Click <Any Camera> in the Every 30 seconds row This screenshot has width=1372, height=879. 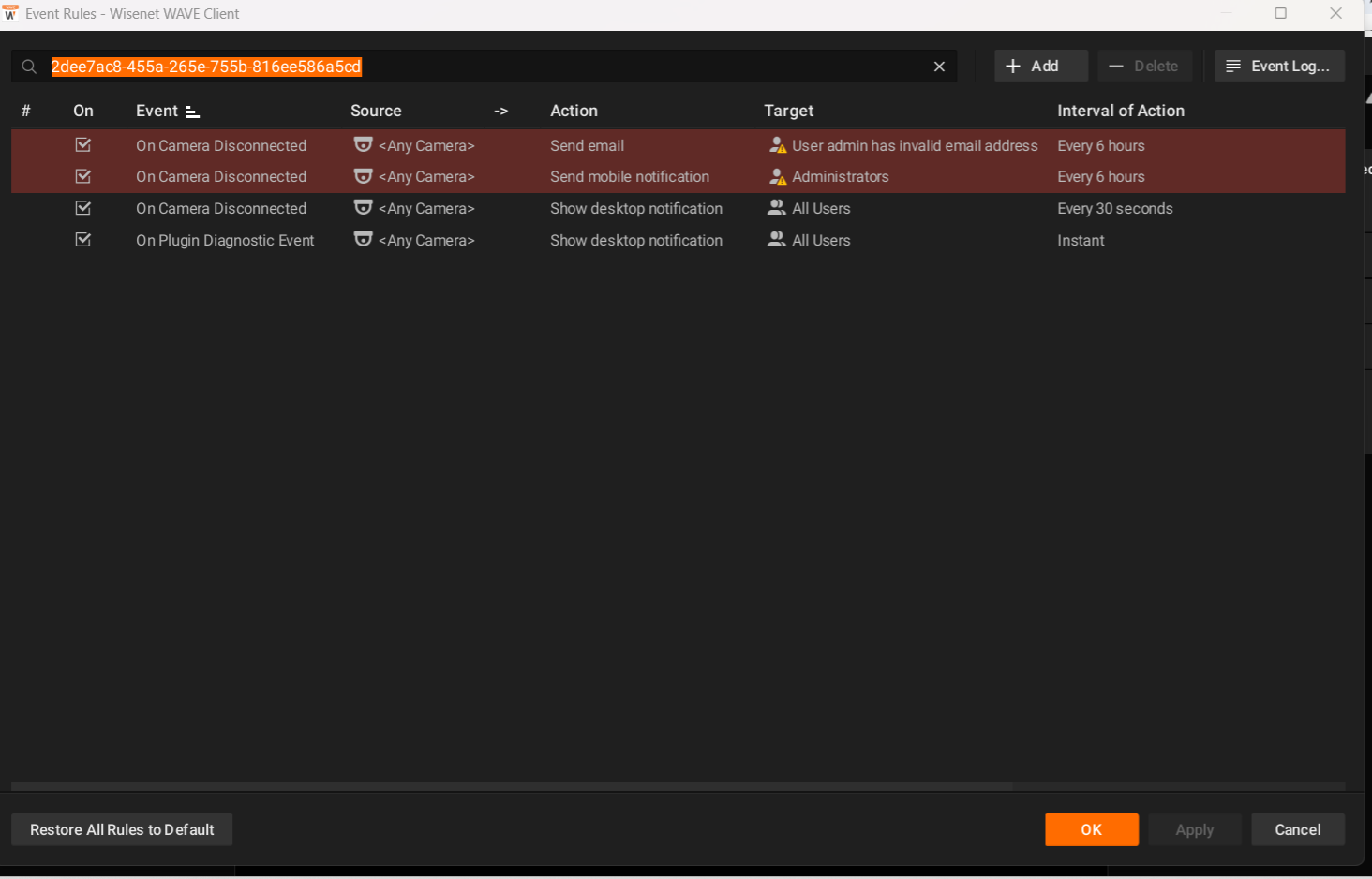coord(426,208)
